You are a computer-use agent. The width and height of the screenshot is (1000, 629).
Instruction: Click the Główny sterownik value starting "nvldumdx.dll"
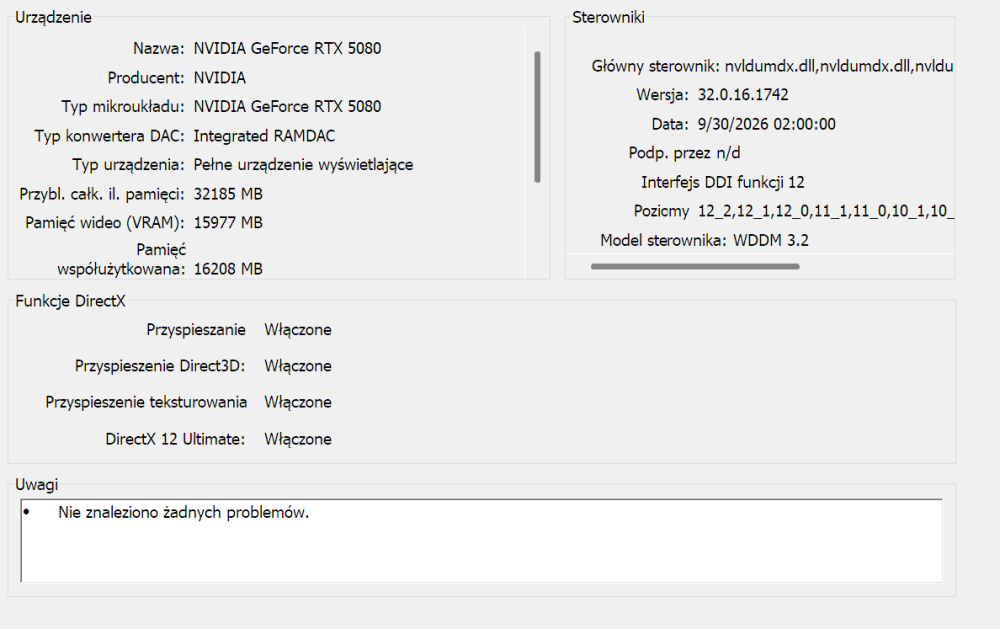(839, 66)
